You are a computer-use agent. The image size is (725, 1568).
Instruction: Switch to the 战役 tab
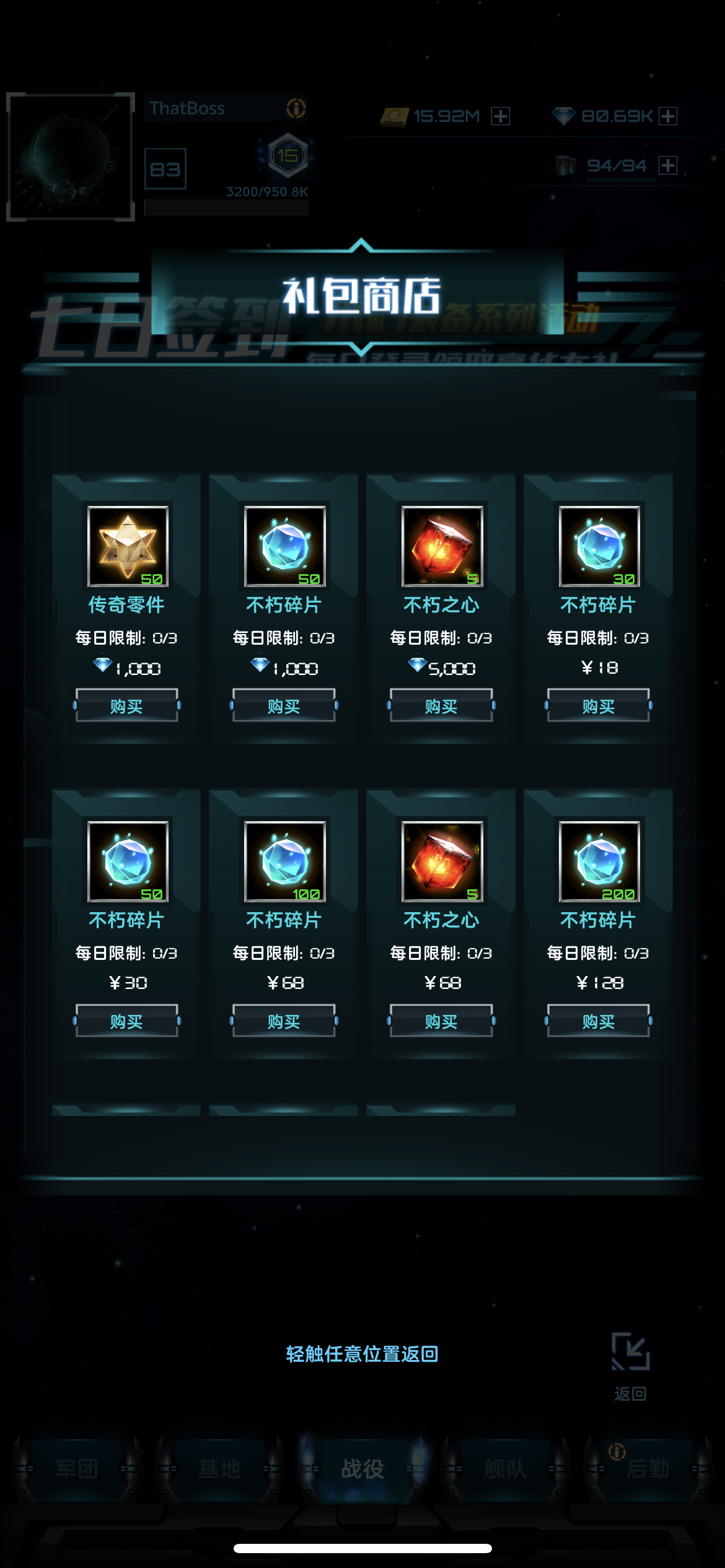tap(362, 1469)
